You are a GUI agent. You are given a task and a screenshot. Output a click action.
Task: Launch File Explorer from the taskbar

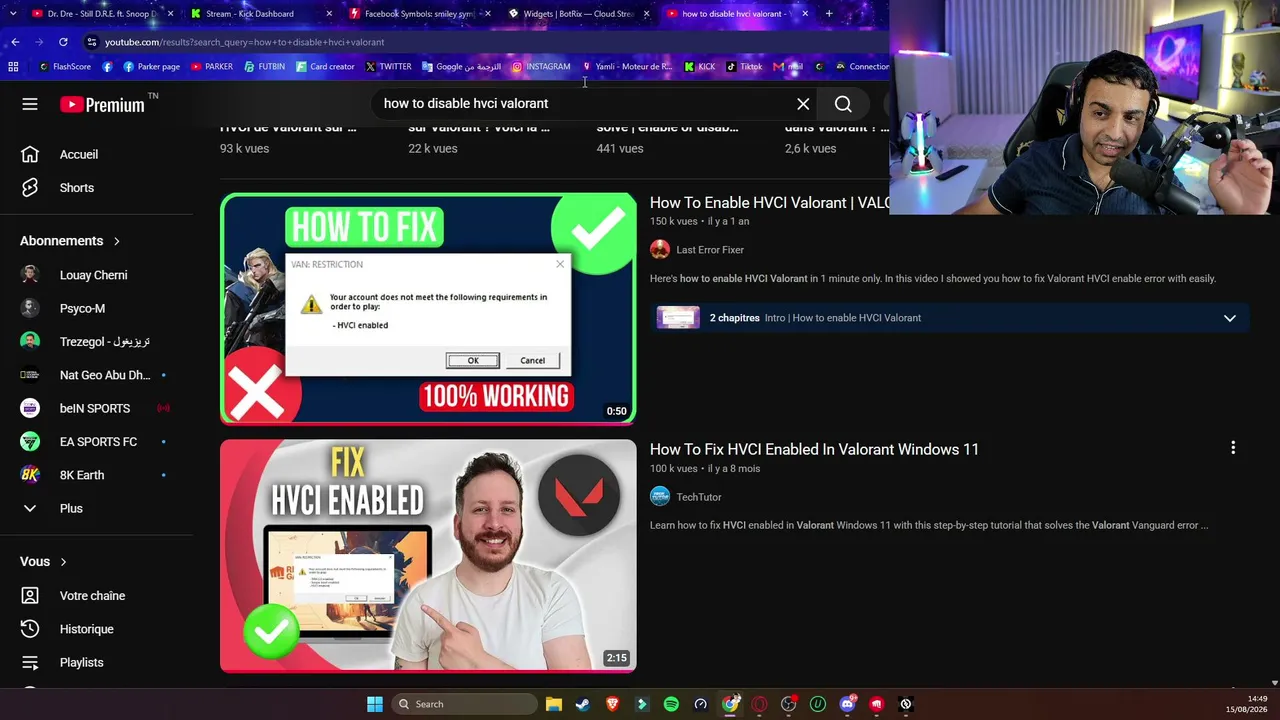click(554, 704)
